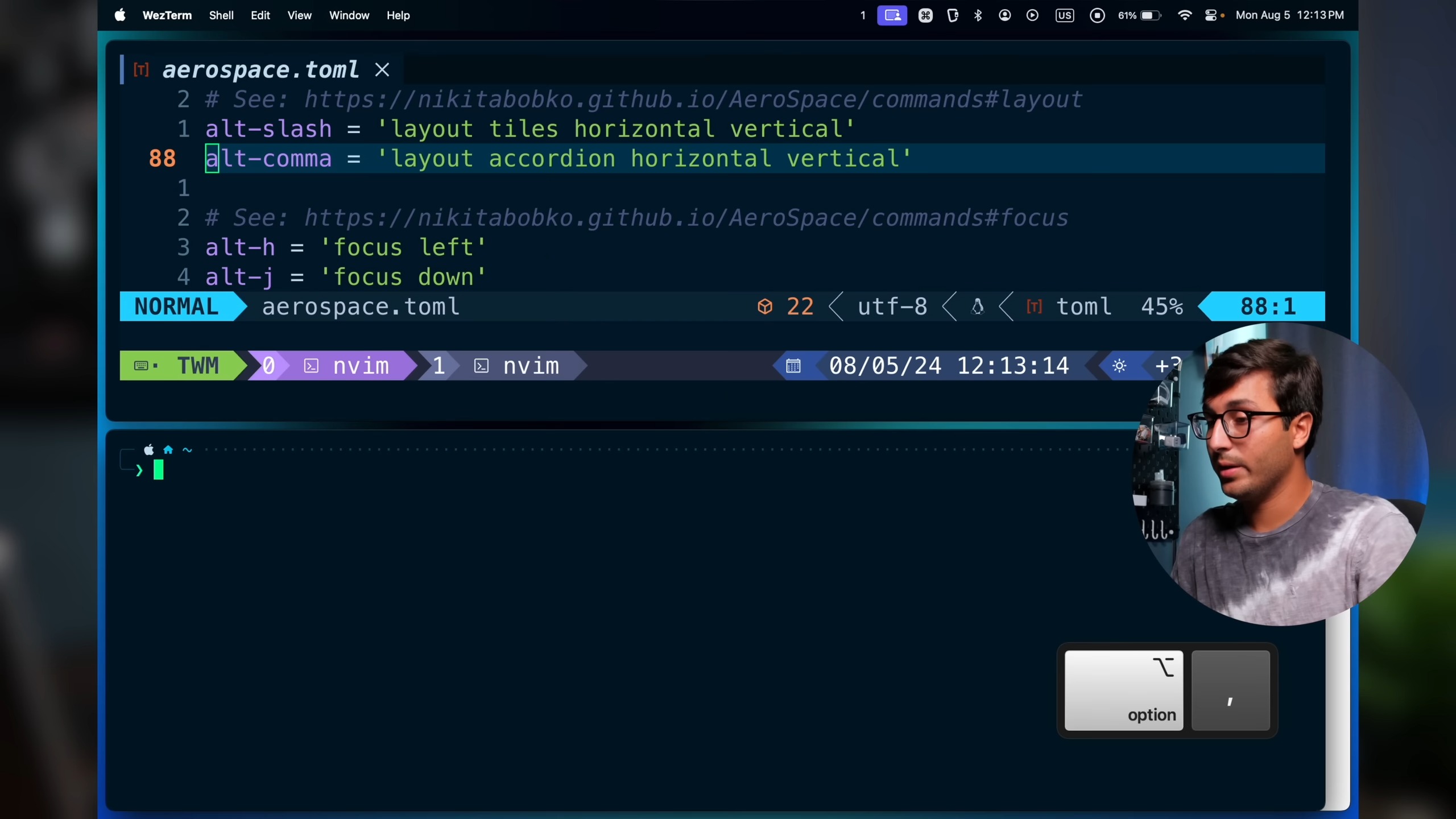Click the home icon in shell prompt
This screenshot has height=819, width=1456.
tap(168, 450)
